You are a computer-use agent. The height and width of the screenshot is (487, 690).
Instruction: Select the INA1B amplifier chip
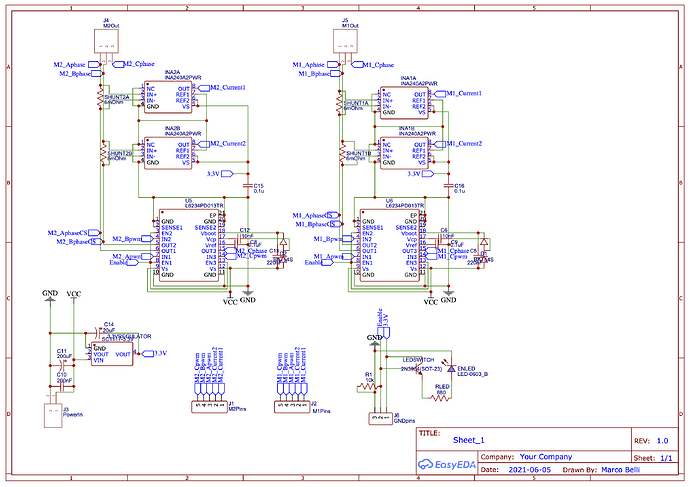(404, 153)
